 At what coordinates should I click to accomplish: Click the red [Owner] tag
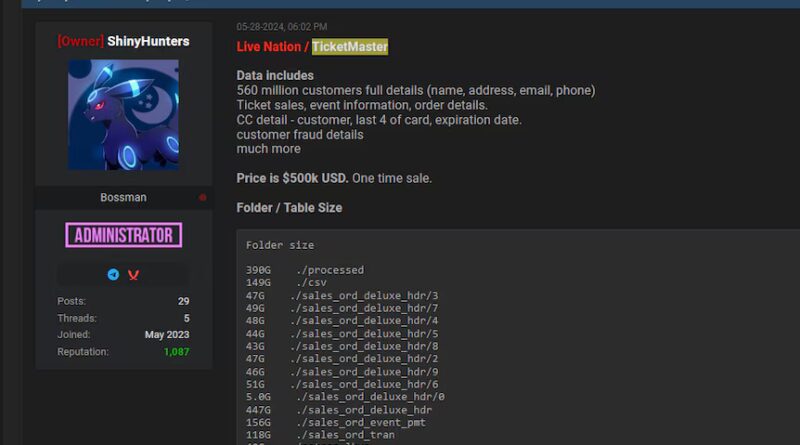(x=80, y=42)
